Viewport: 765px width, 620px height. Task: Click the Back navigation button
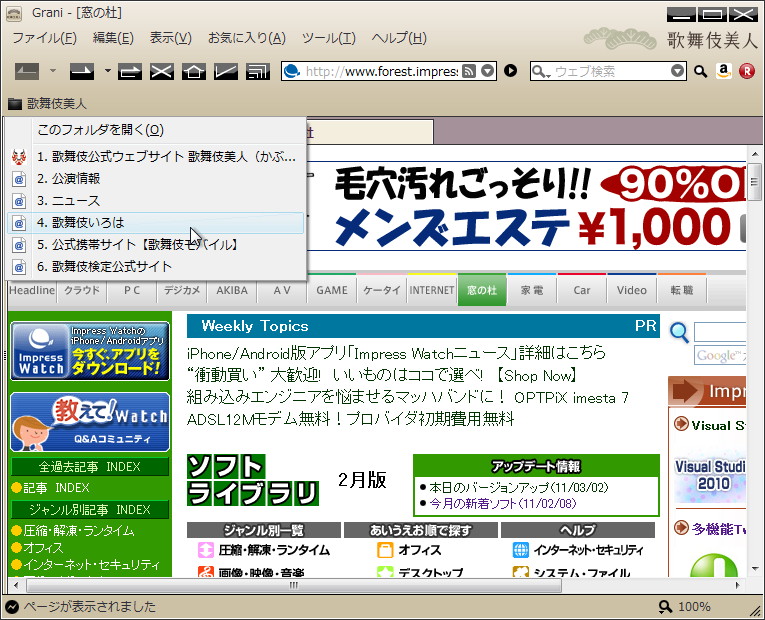point(27,72)
